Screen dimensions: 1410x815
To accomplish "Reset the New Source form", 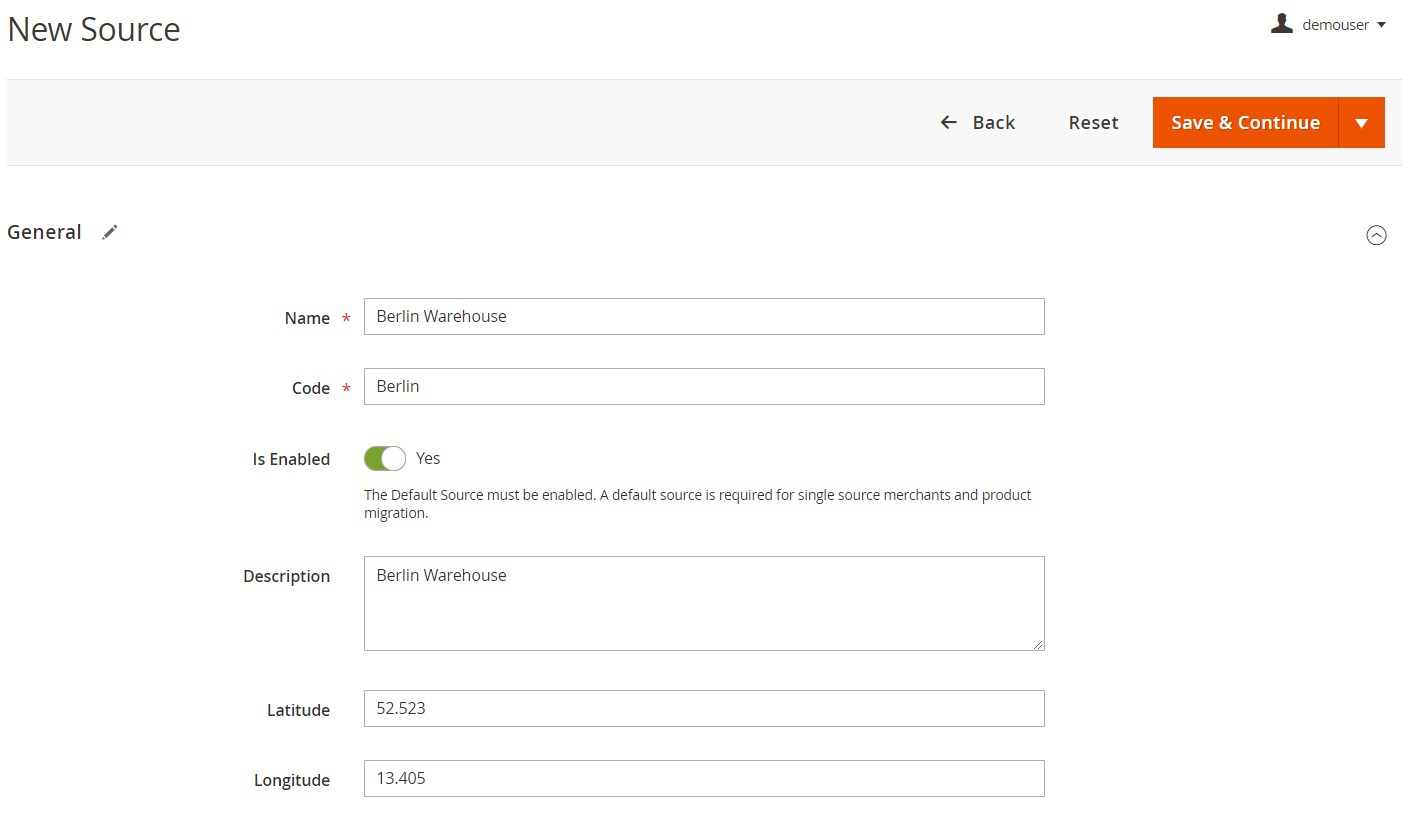I will [1093, 122].
